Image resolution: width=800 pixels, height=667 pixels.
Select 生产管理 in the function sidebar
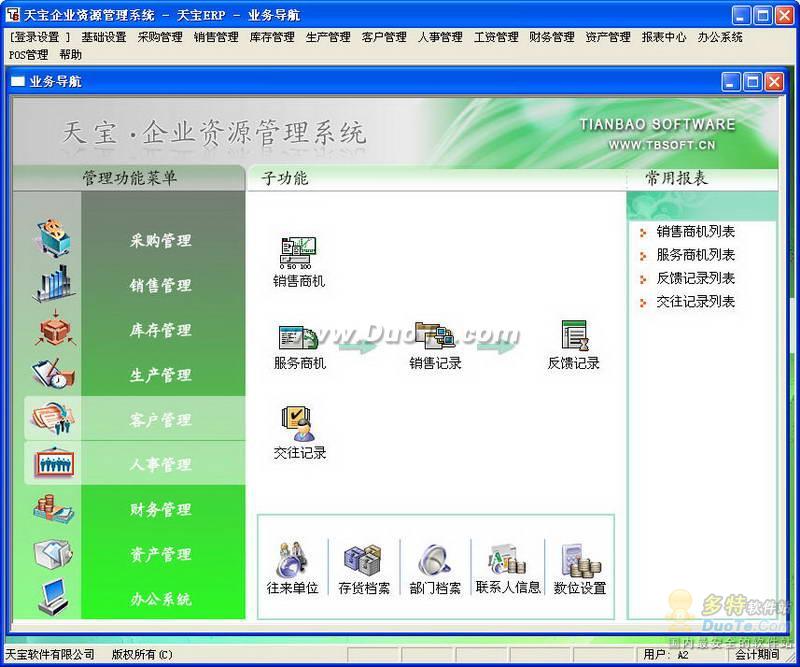pyautogui.click(x=161, y=375)
